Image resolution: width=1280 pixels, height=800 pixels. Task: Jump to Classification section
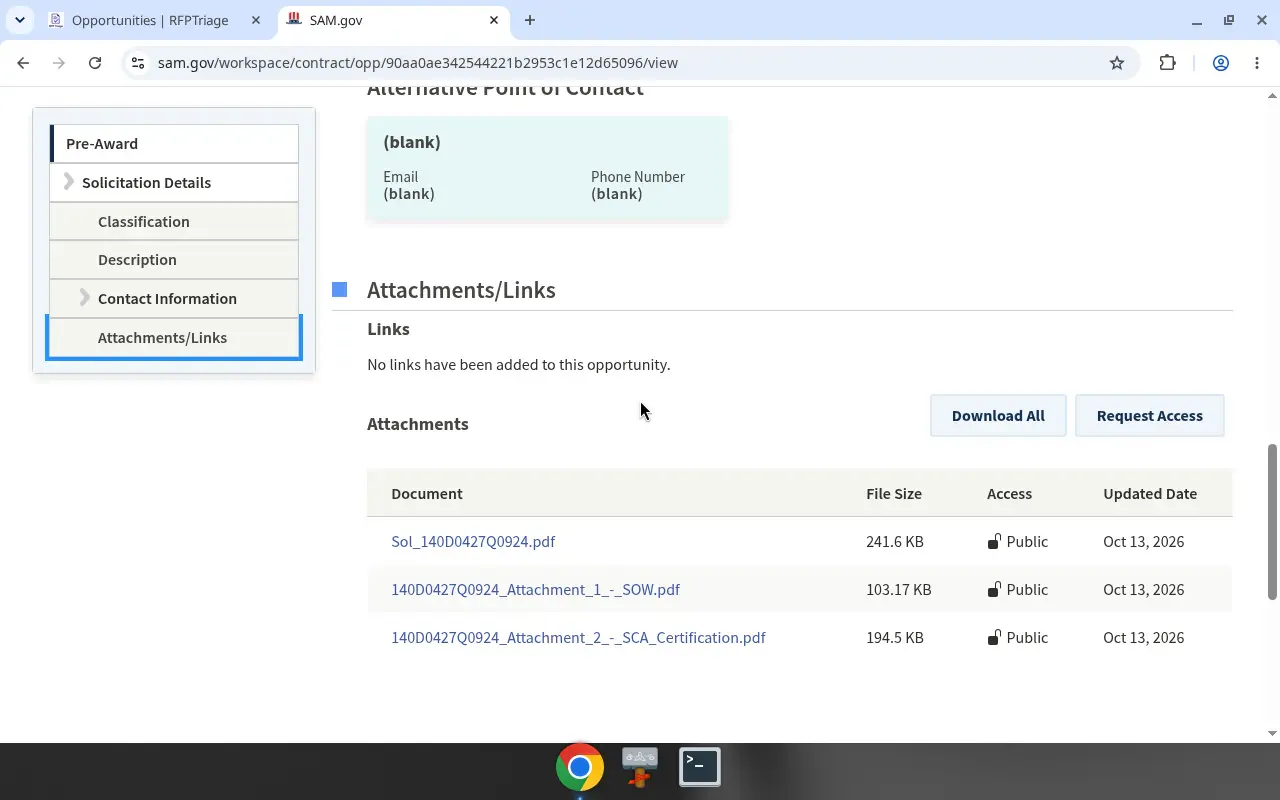[174, 221]
